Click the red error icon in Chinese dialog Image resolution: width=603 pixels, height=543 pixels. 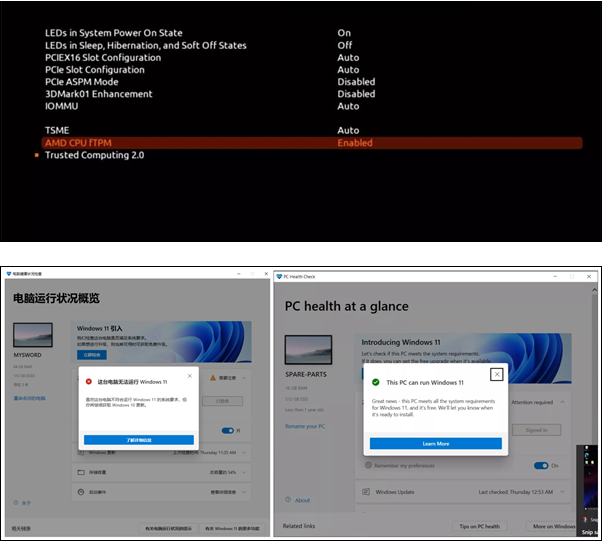[89, 381]
